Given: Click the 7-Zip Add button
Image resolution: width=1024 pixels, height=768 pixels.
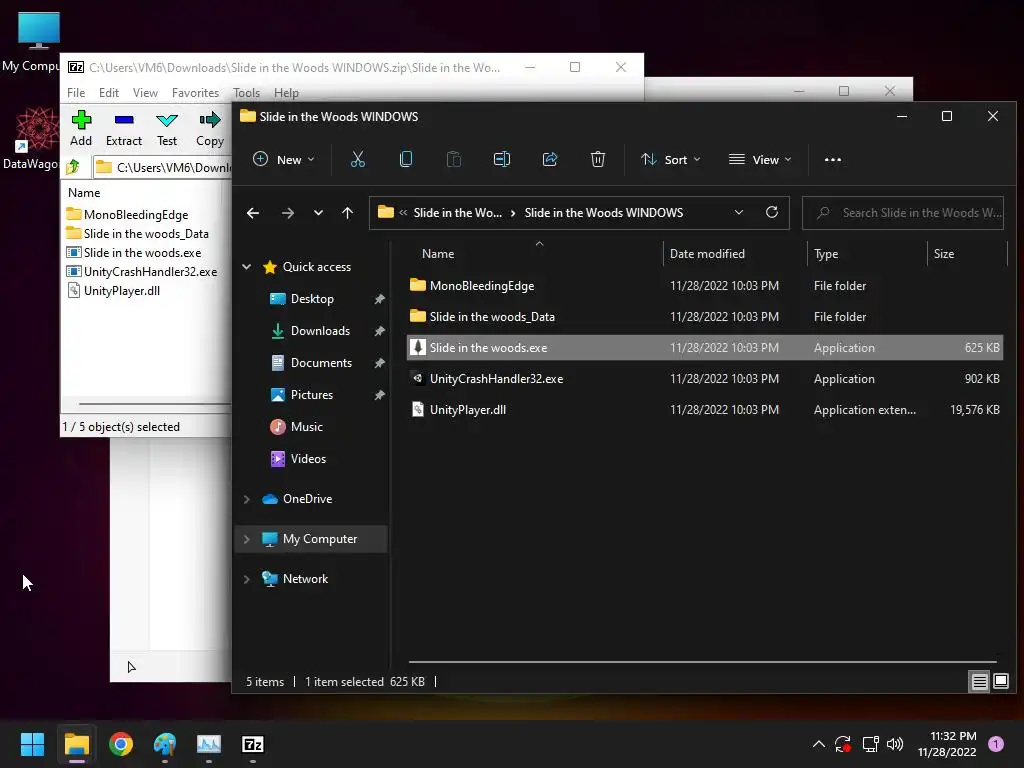Looking at the screenshot, I should (81, 129).
